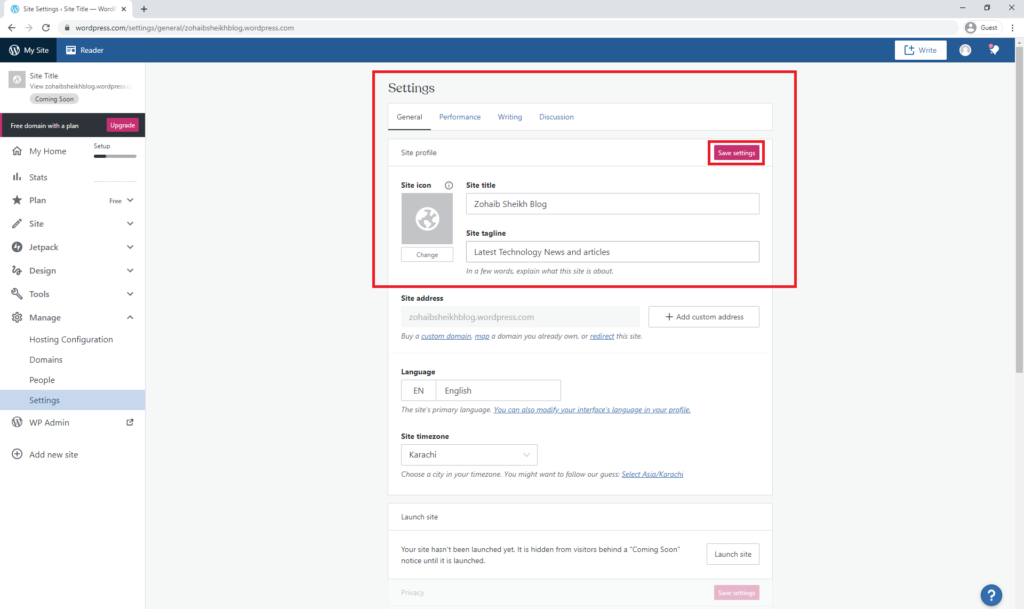
Task: Open the help question mark button
Action: pos(991,595)
